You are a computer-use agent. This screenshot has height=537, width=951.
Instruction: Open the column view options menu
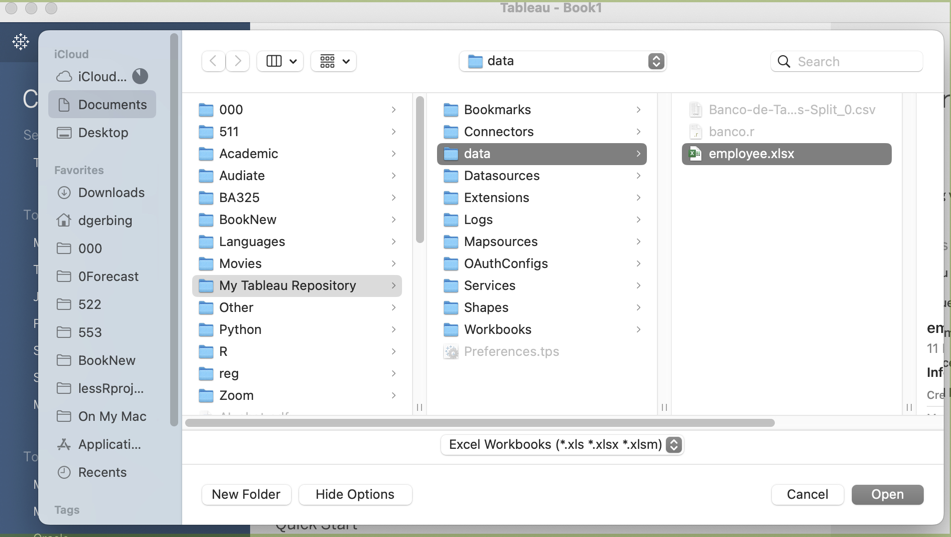(281, 61)
